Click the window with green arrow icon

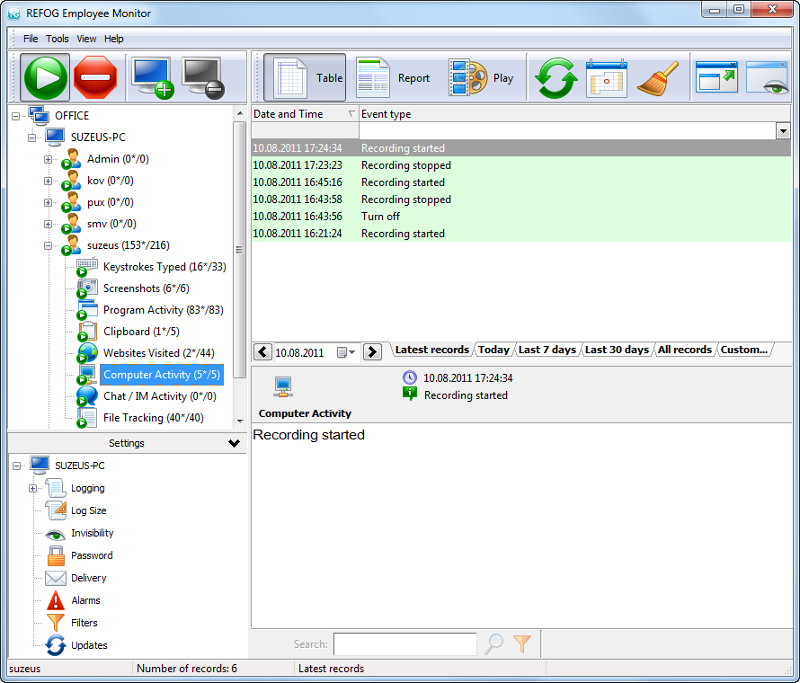[x=717, y=77]
